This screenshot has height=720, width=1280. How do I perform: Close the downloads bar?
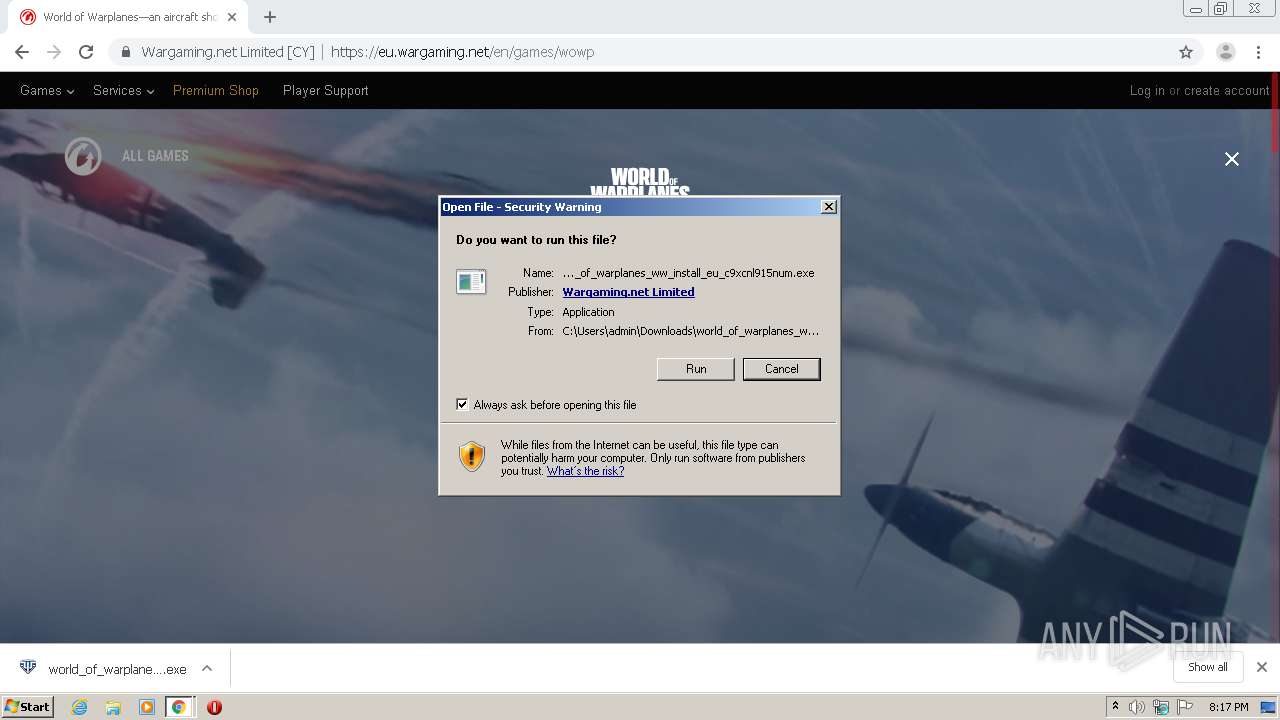click(x=1261, y=667)
